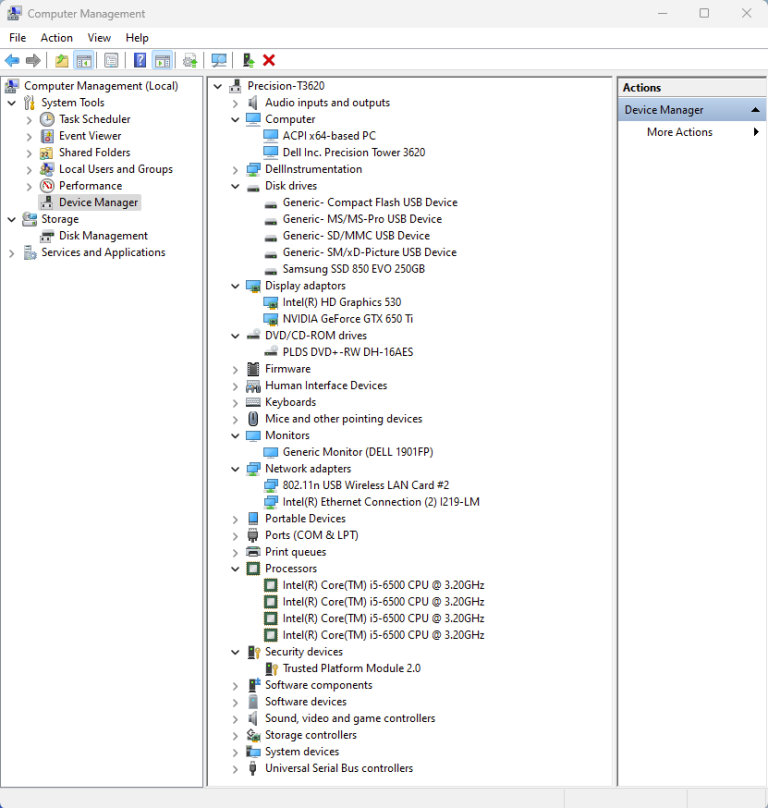Expand Universal Serial Bus controllers
The width and height of the screenshot is (768, 808).
point(236,769)
